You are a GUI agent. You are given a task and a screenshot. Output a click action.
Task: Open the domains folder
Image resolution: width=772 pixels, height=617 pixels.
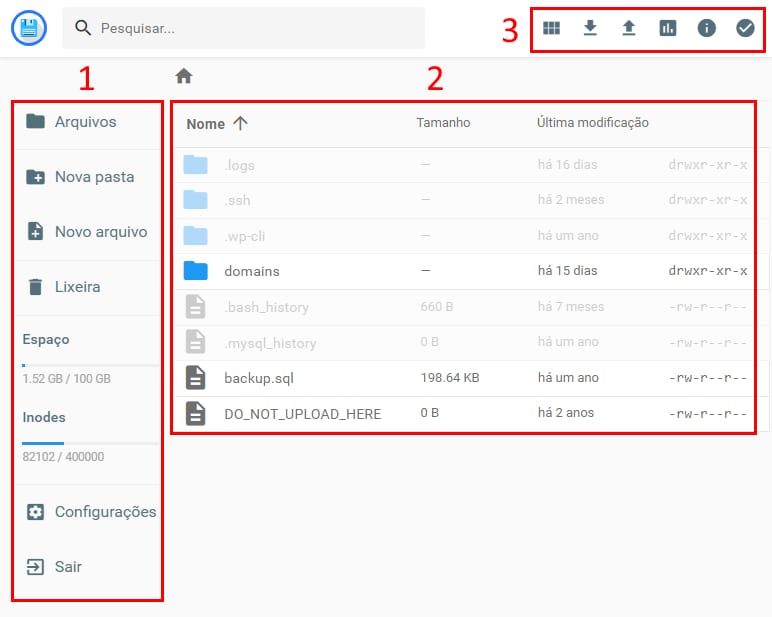tap(251, 271)
